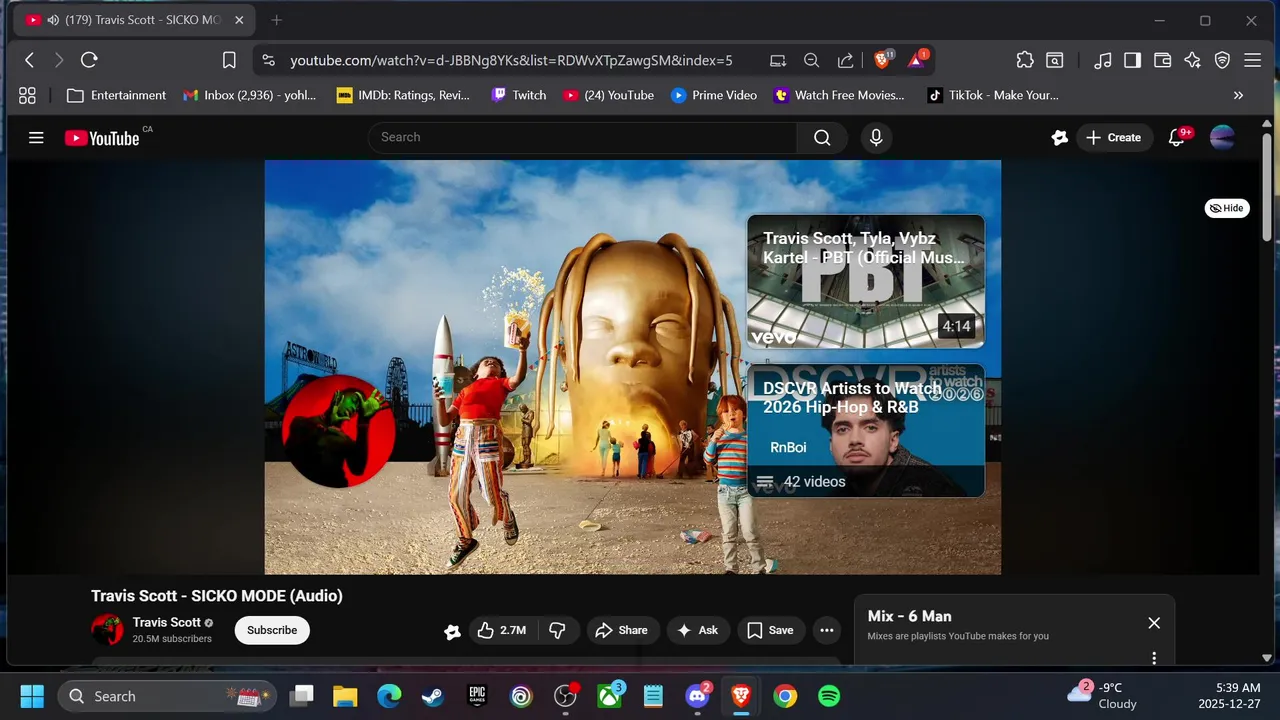Open the browser extensions puzzle icon
Viewport: 1280px width, 720px height.
click(x=1025, y=60)
